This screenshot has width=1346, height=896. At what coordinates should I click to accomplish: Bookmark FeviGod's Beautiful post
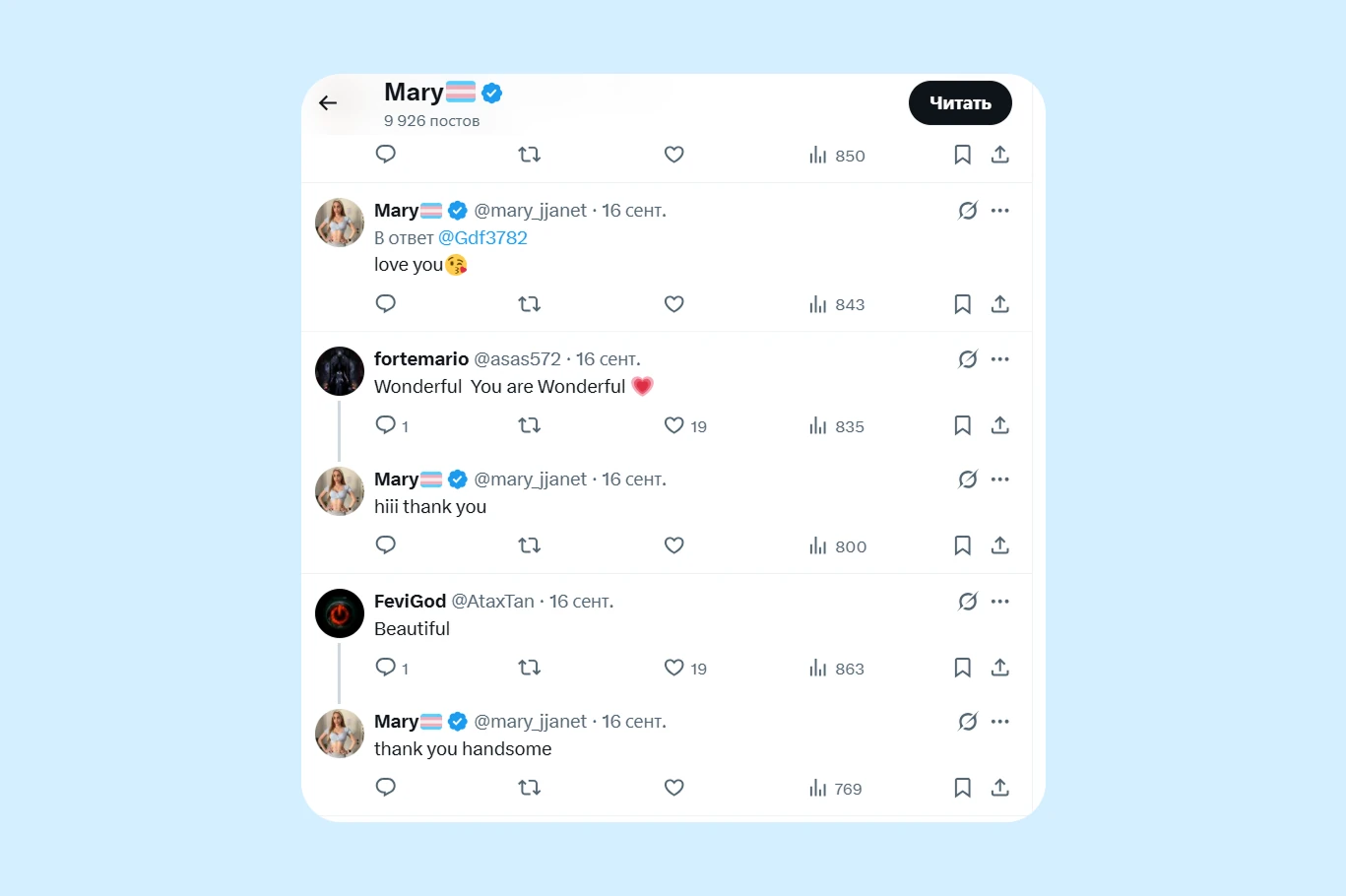[962, 668]
